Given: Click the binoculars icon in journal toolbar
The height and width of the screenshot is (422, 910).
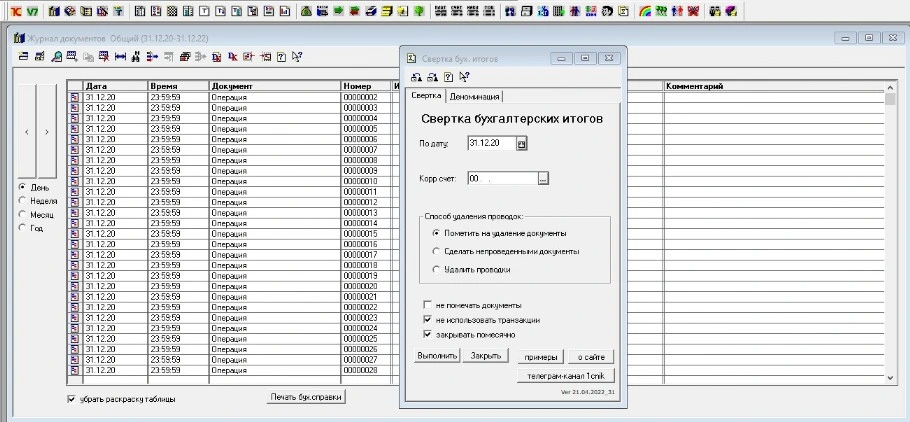Looking at the screenshot, I should [x=136, y=57].
